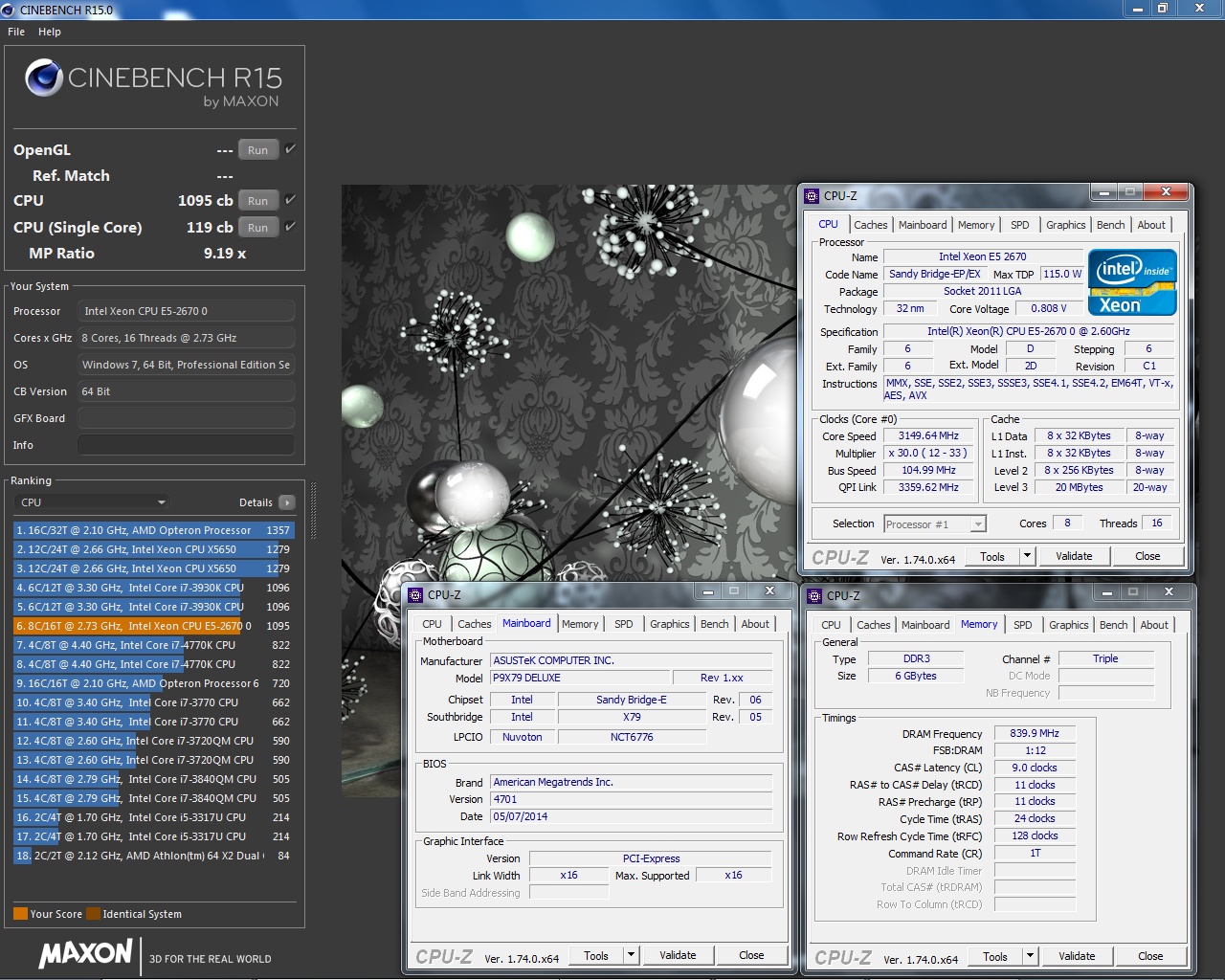Select ranking row 18 AMD Athlon 64 X2
The height and width of the screenshot is (980, 1225).
[x=153, y=856]
